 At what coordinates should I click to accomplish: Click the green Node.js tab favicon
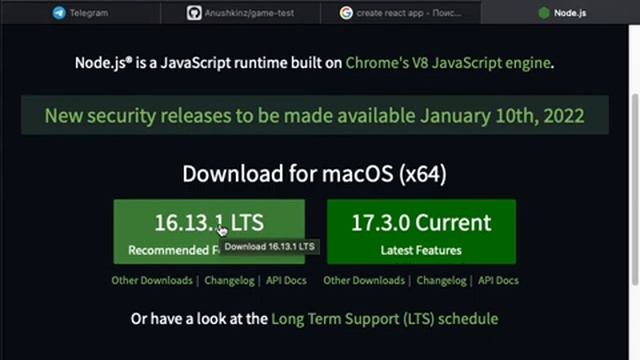pyautogui.click(x=544, y=13)
